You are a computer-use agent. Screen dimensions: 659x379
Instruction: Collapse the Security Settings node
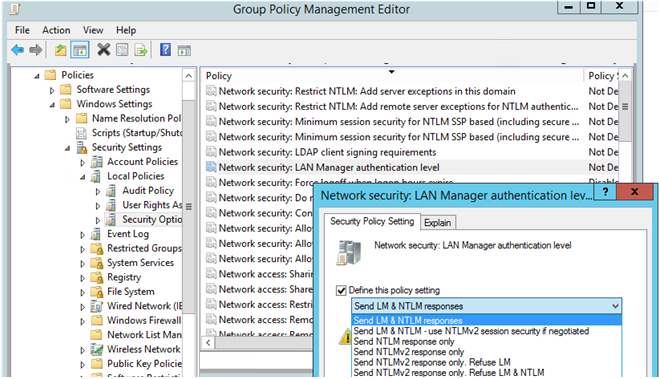coord(67,148)
